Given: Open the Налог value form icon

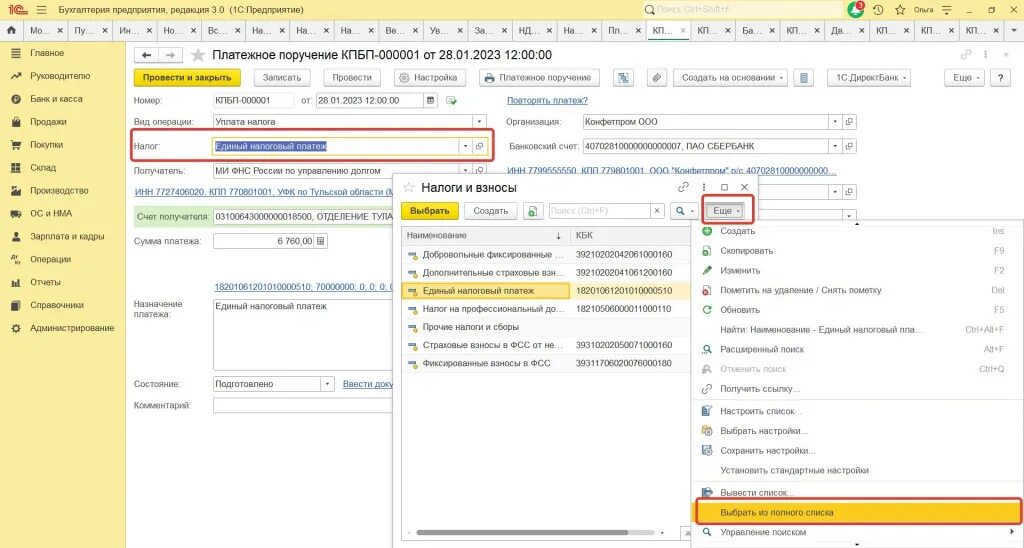Looking at the screenshot, I should click(x=479, y=146).
